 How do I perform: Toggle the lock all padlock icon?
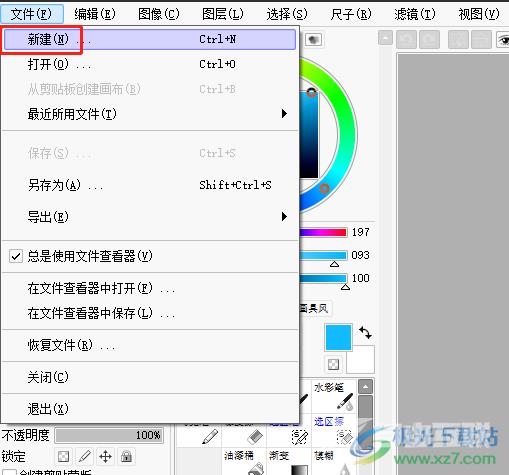(x=126, y=456)
